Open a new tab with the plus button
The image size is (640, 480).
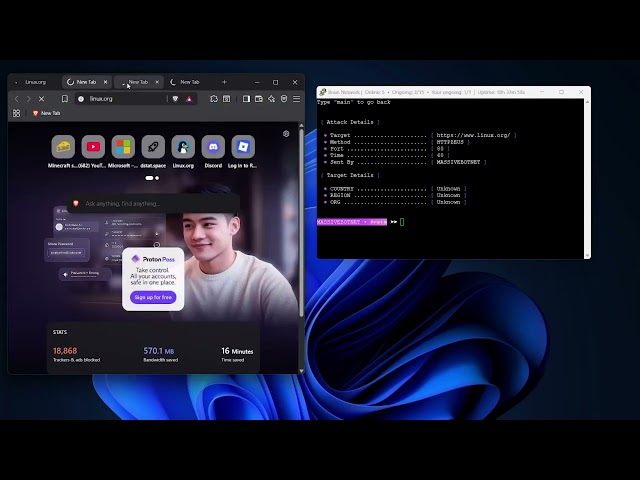(224, 82)
